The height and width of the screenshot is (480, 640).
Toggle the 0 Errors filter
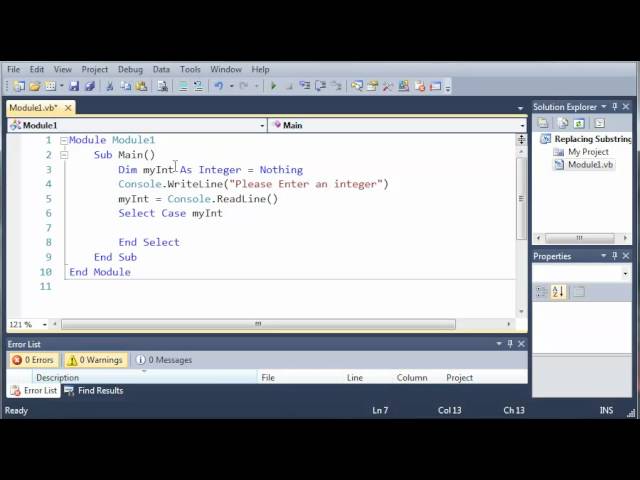(x=33, y=360)
